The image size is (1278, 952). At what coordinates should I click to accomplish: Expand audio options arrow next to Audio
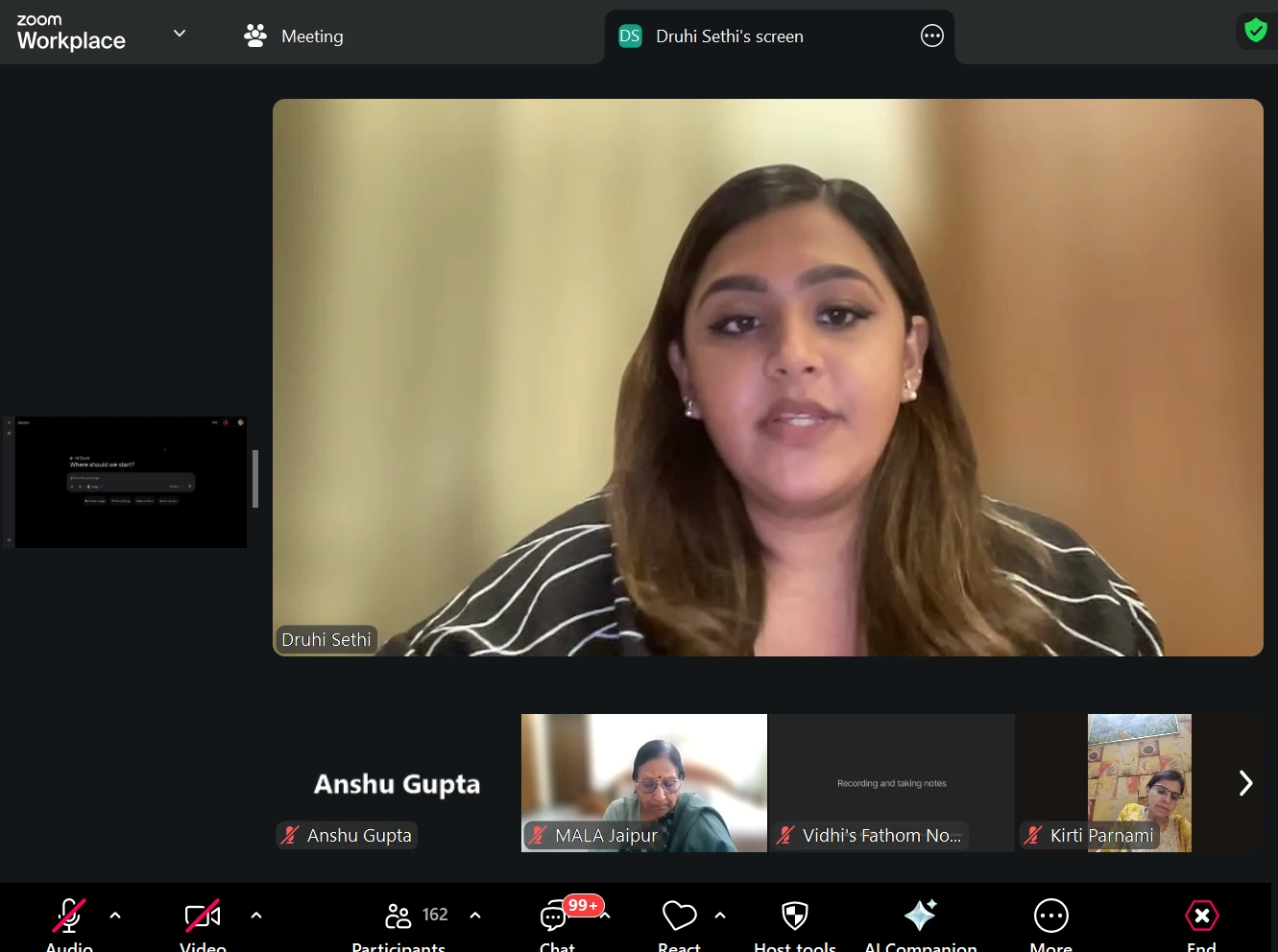(x=115, y=916)
